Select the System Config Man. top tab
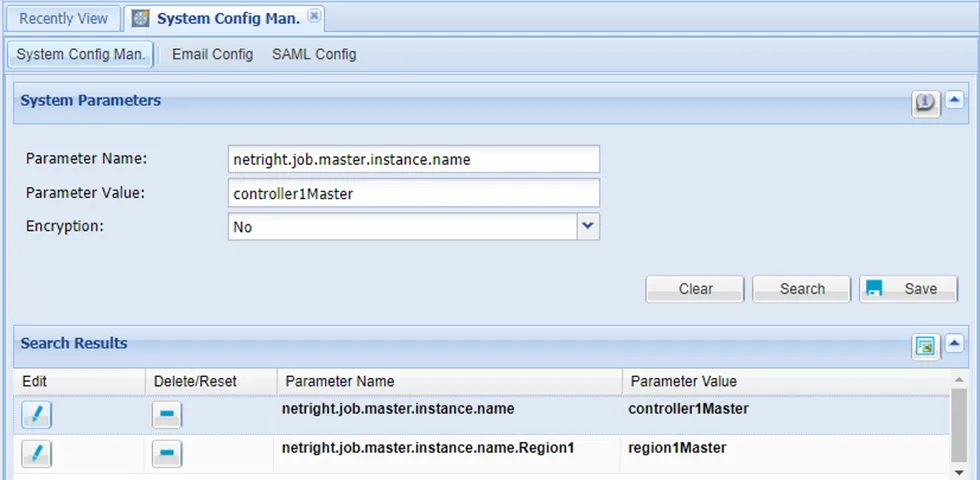Image resolution: width=980 pixels, height=480 pixels. point(224,19)
